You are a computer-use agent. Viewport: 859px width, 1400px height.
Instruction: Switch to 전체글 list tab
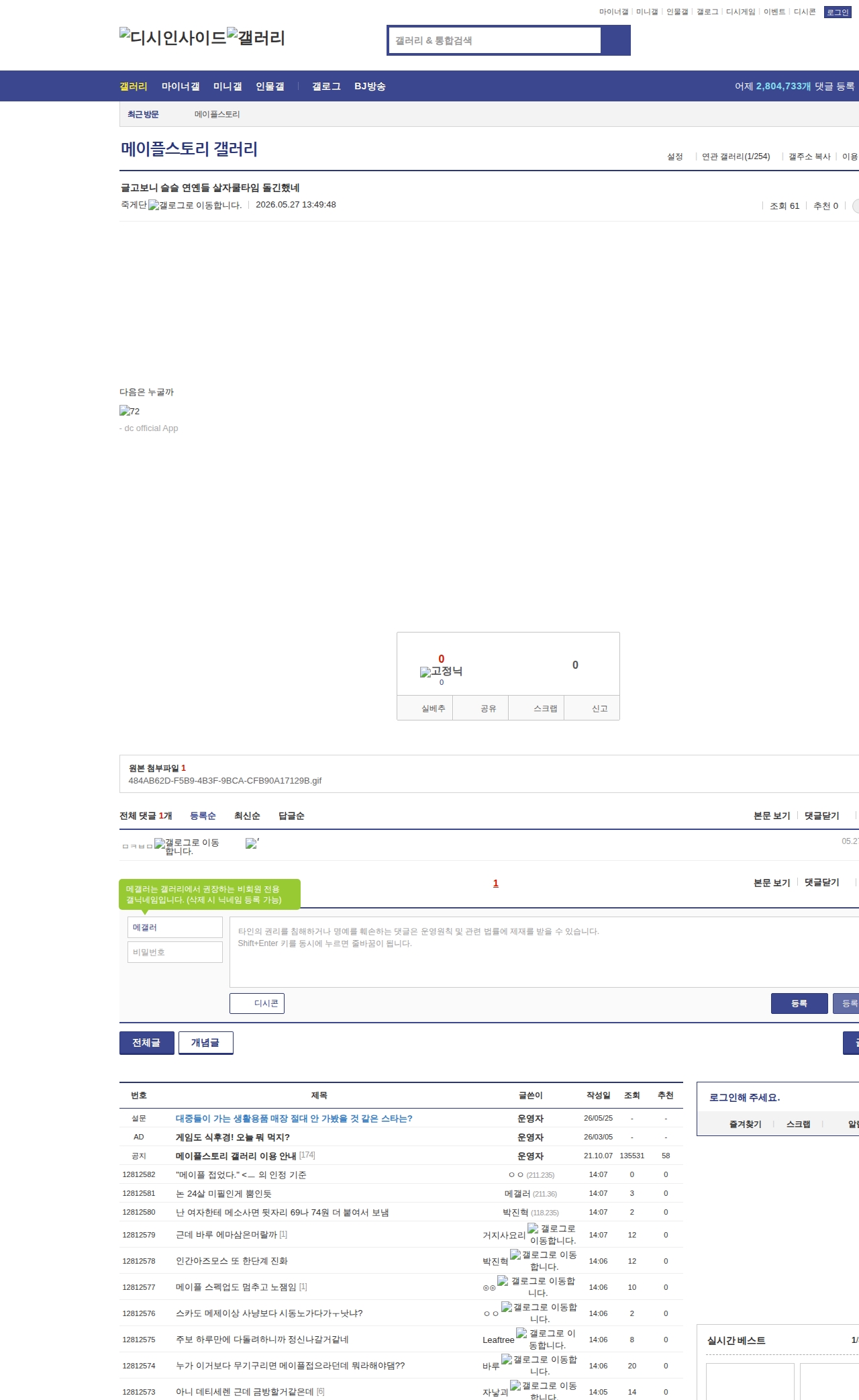pos(147,1043)
